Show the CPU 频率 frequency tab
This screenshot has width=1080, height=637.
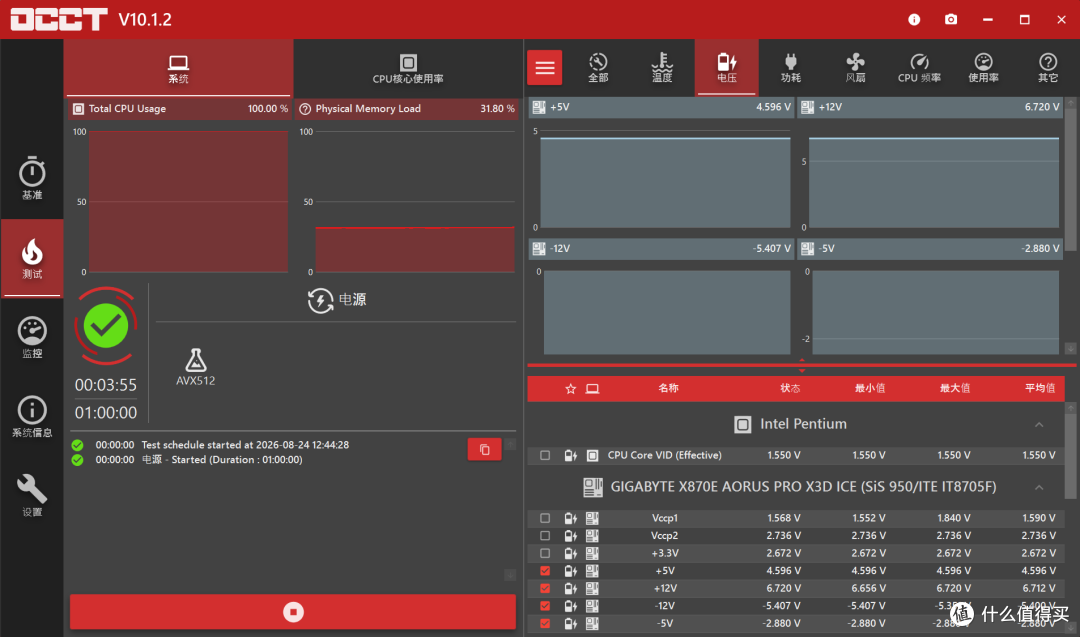(919, 67)
